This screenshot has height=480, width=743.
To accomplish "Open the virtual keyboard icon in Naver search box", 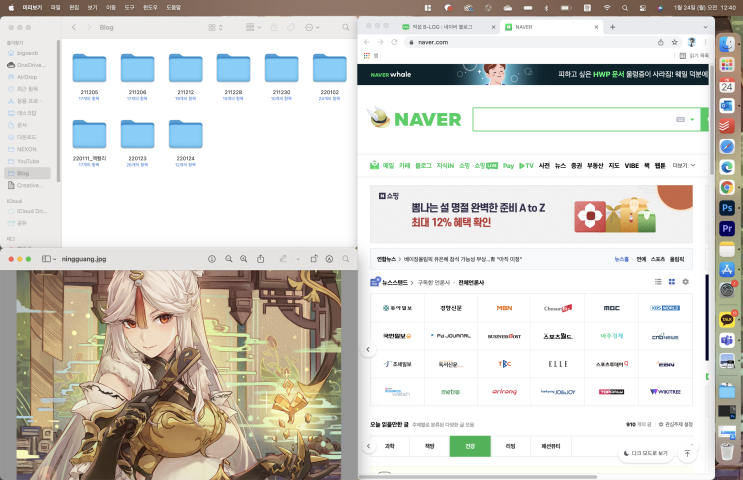I will point(680,119).
